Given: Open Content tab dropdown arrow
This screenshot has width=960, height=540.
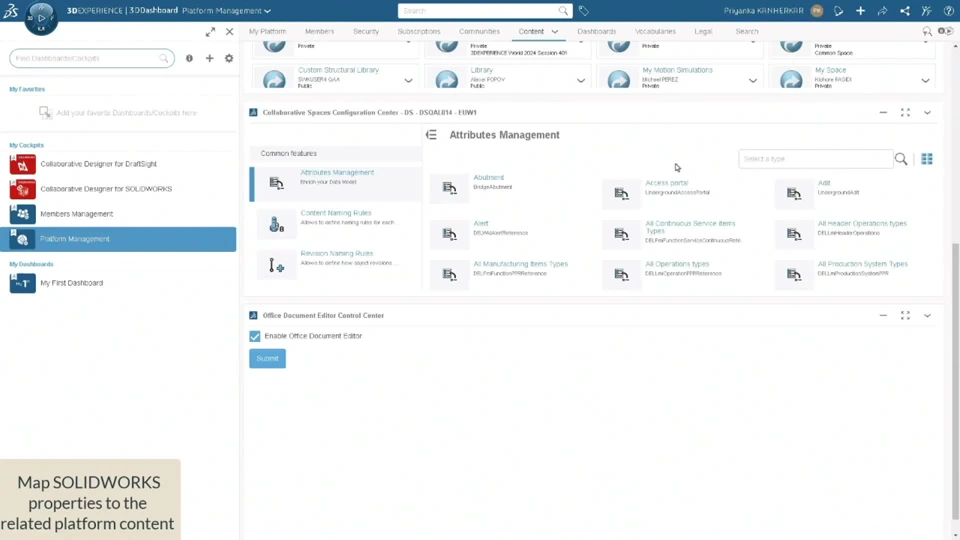Looking at the screenshot, I should (555, 32).
